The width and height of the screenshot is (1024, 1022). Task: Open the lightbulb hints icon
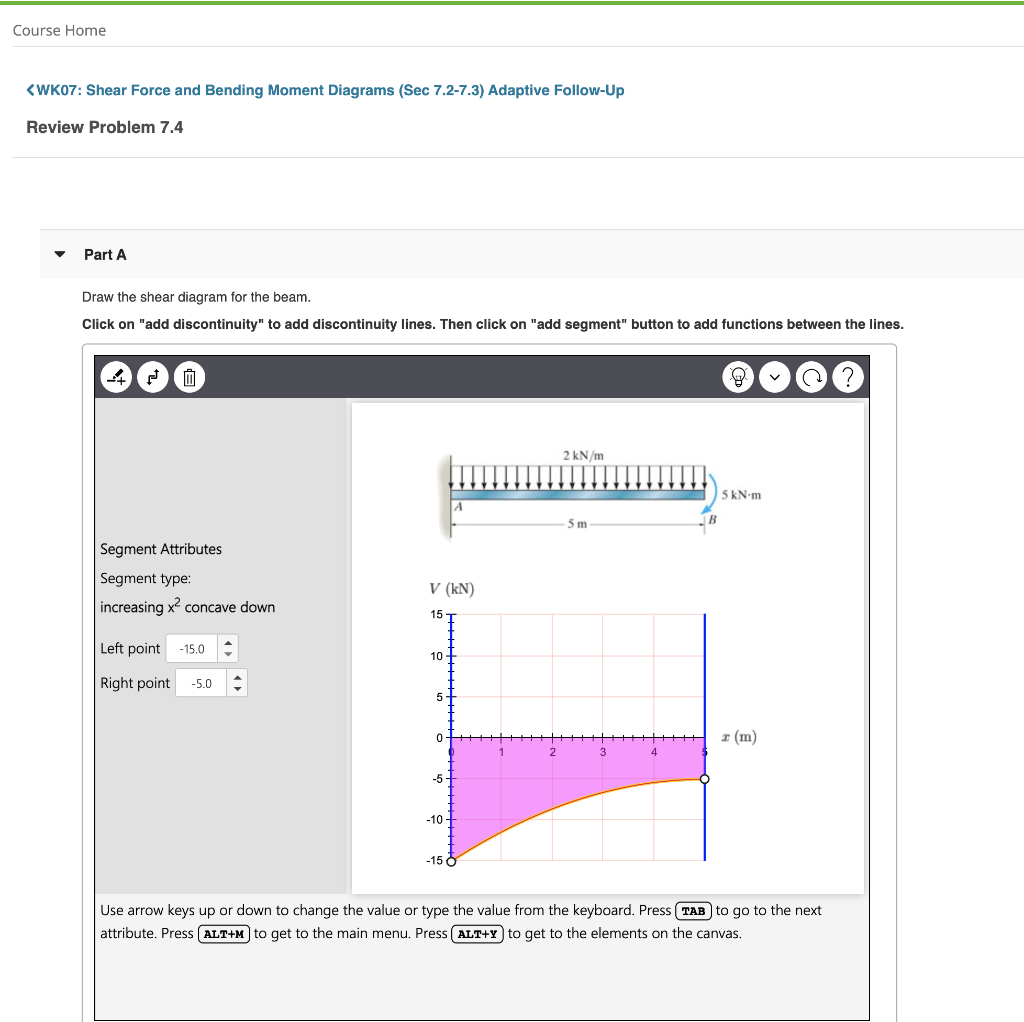click(x=739, y=377)
